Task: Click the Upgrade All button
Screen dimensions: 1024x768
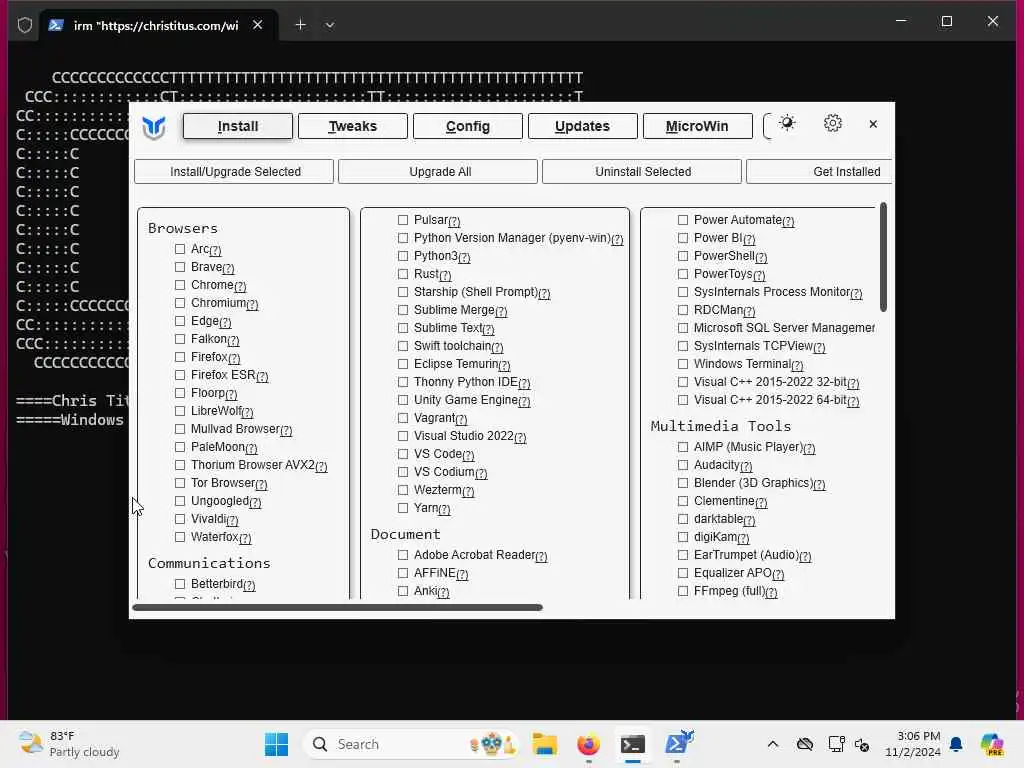Action: [438, 172]
